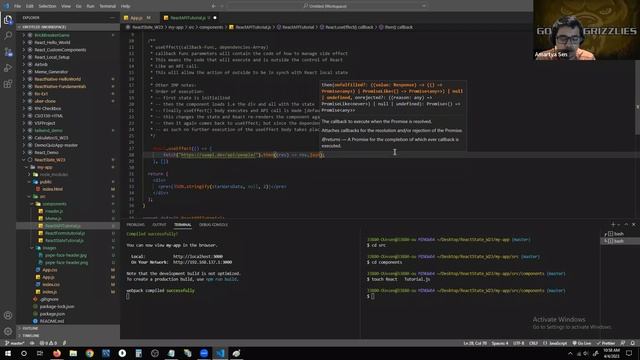The width and height of the screenshot is (640, 360).
Task: Open Windows notification center icon
Action: [629, 353]
